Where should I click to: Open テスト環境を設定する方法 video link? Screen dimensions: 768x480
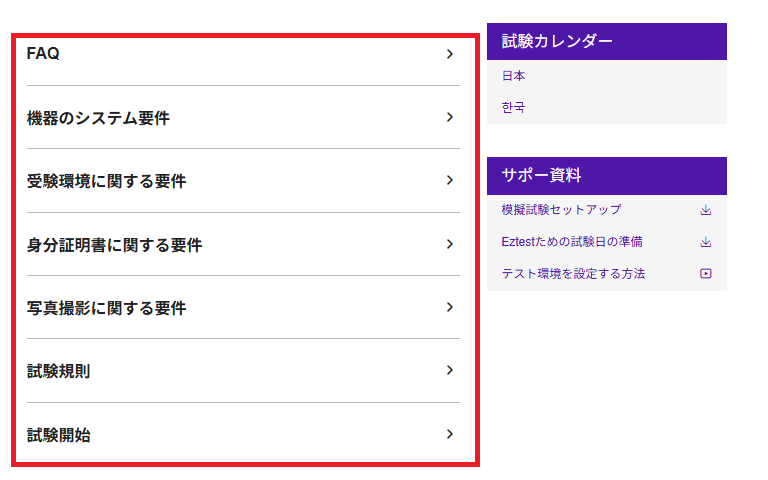coord(573,274)
